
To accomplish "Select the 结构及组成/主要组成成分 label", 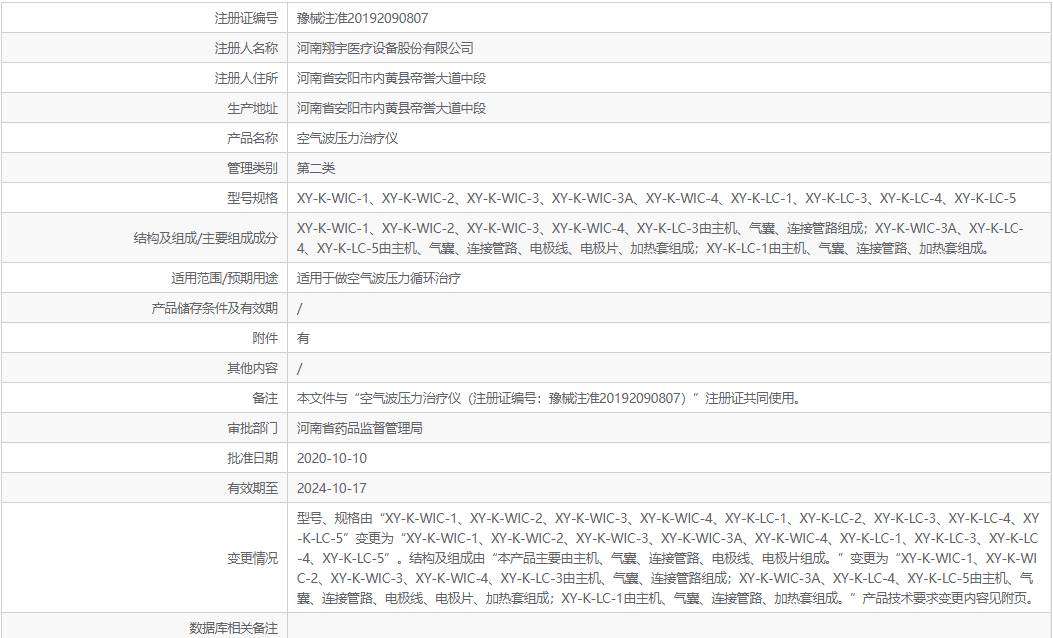I will [x=205, y=238].
